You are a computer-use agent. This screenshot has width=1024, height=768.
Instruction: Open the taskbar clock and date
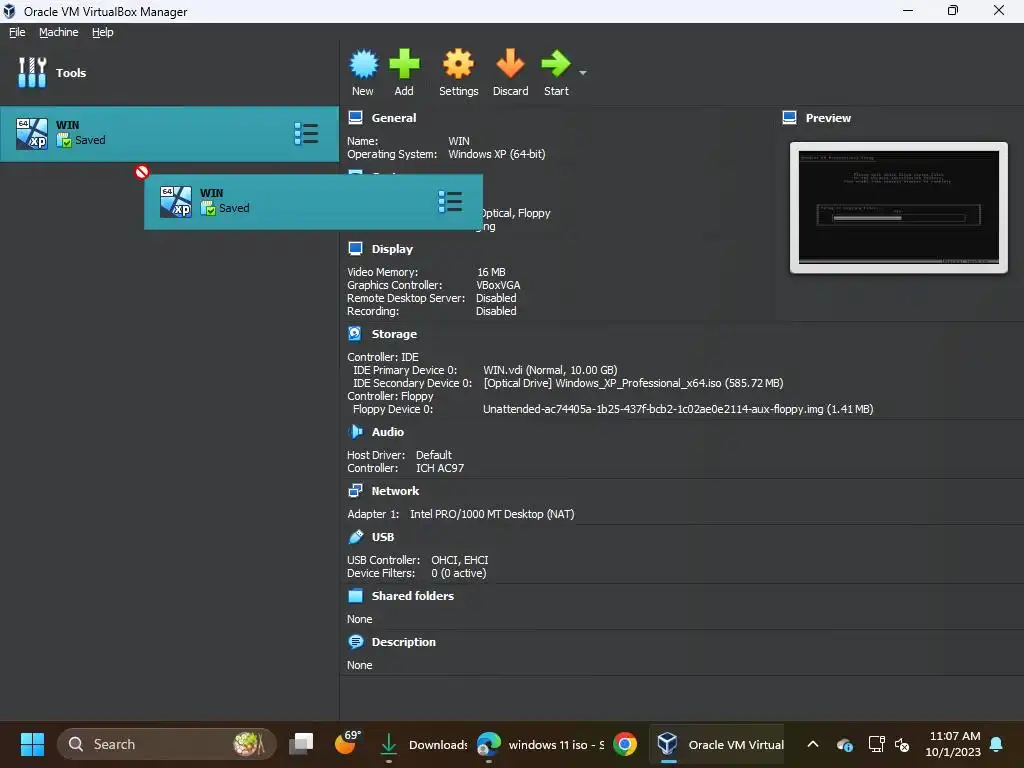click(x=953, y=744)
